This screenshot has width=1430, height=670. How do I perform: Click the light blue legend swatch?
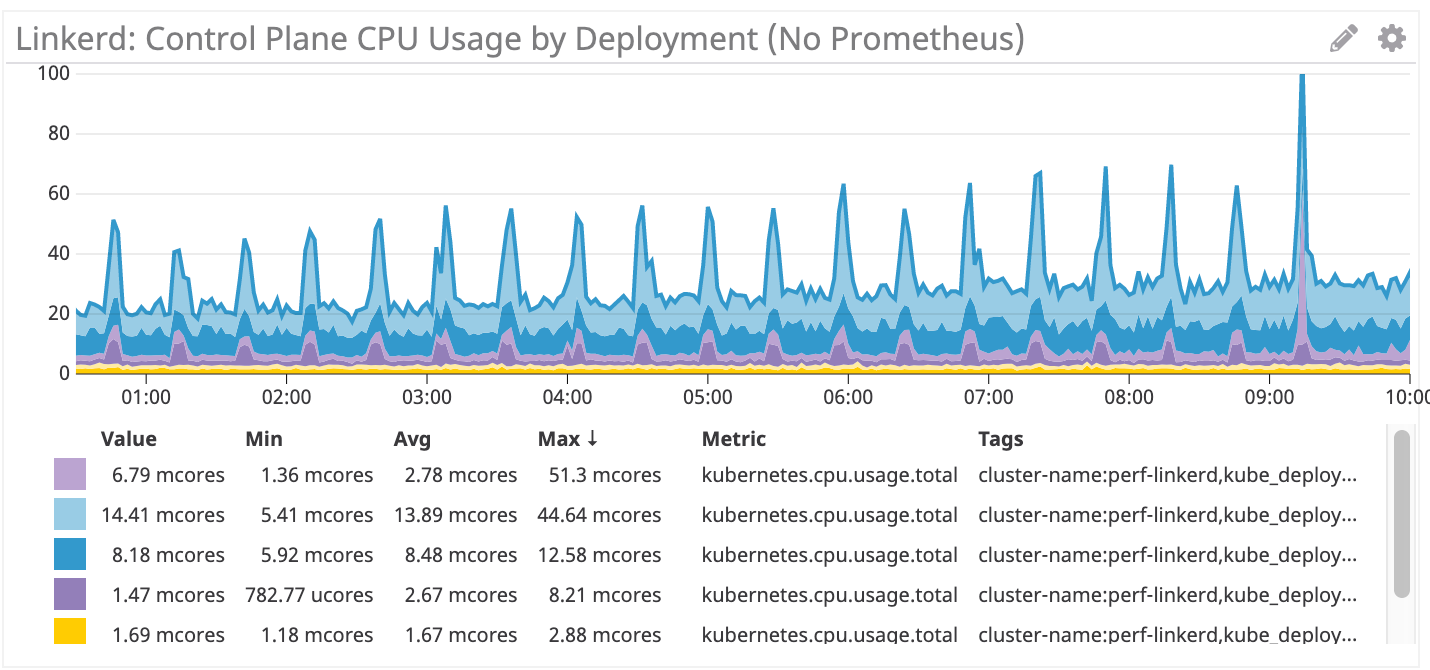pos(70,515)
